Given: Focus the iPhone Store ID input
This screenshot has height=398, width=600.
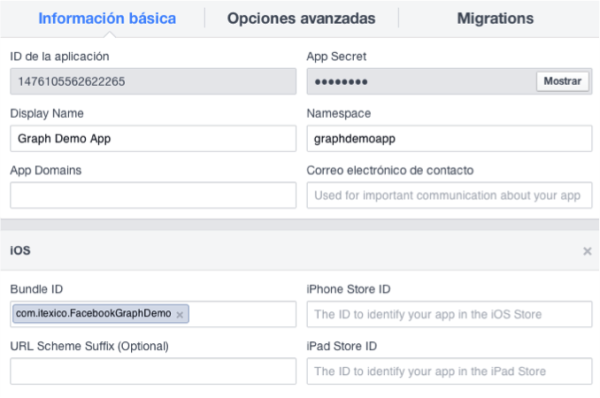Looking at the screenshot, I should pos(449,314).
